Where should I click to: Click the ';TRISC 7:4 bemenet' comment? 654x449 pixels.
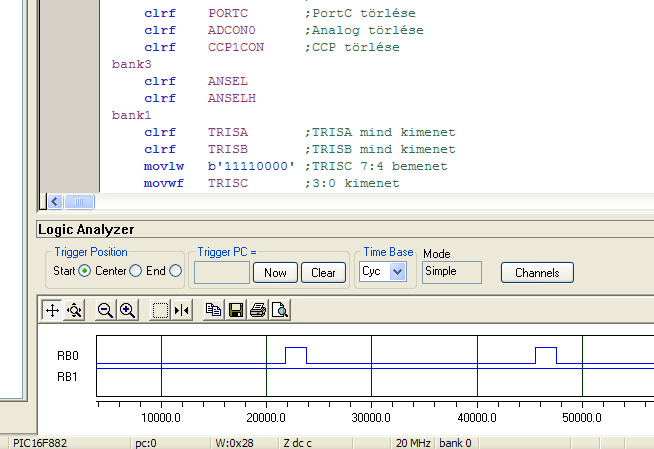[x=376, y=166]
